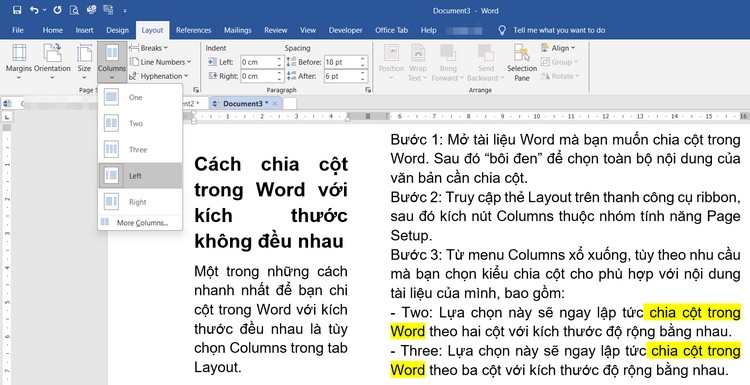Screen dimensions: 750x385
Task: Expand Customize Quick Access Toolbar arrow
Action: [x=125, y=10]
